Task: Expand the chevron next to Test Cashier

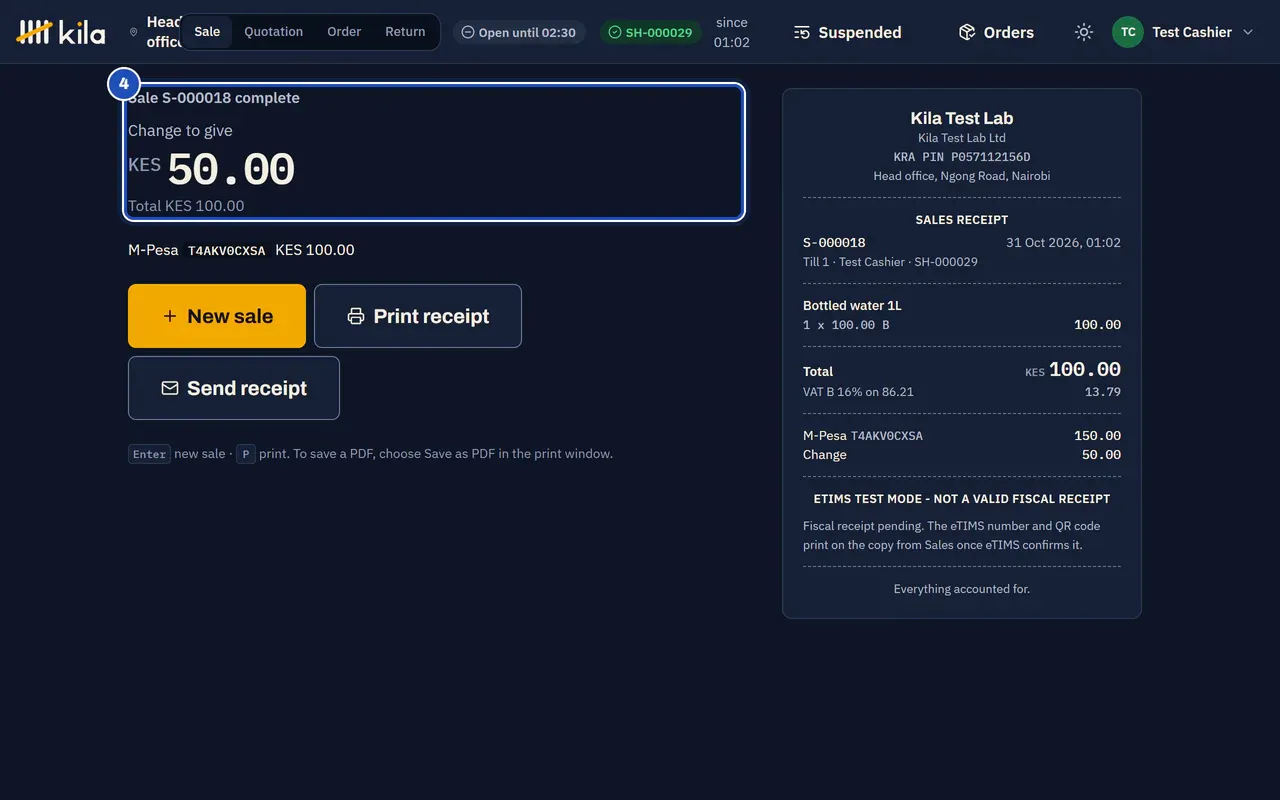Action: click(1248, 32)
